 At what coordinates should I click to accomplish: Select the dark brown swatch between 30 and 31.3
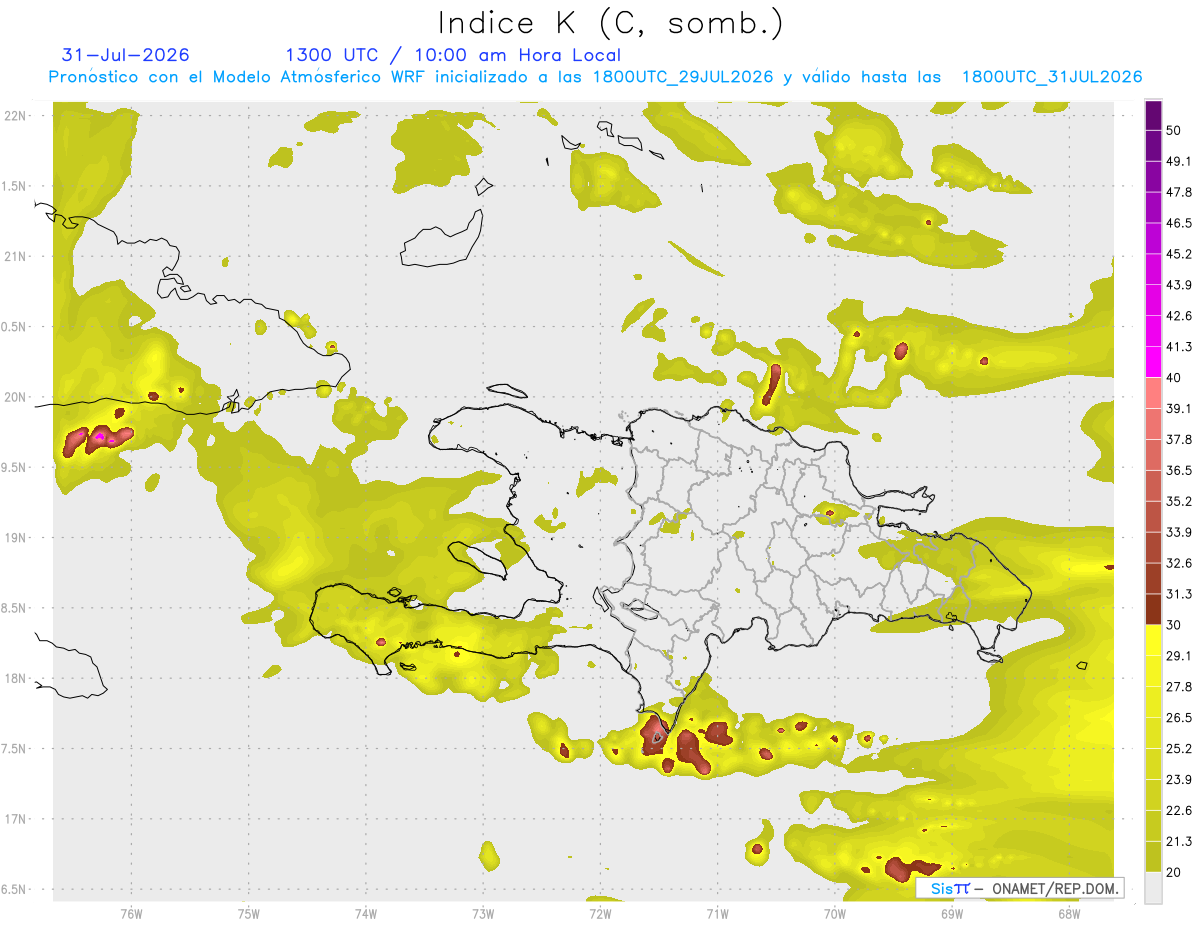coord(1154,609)
